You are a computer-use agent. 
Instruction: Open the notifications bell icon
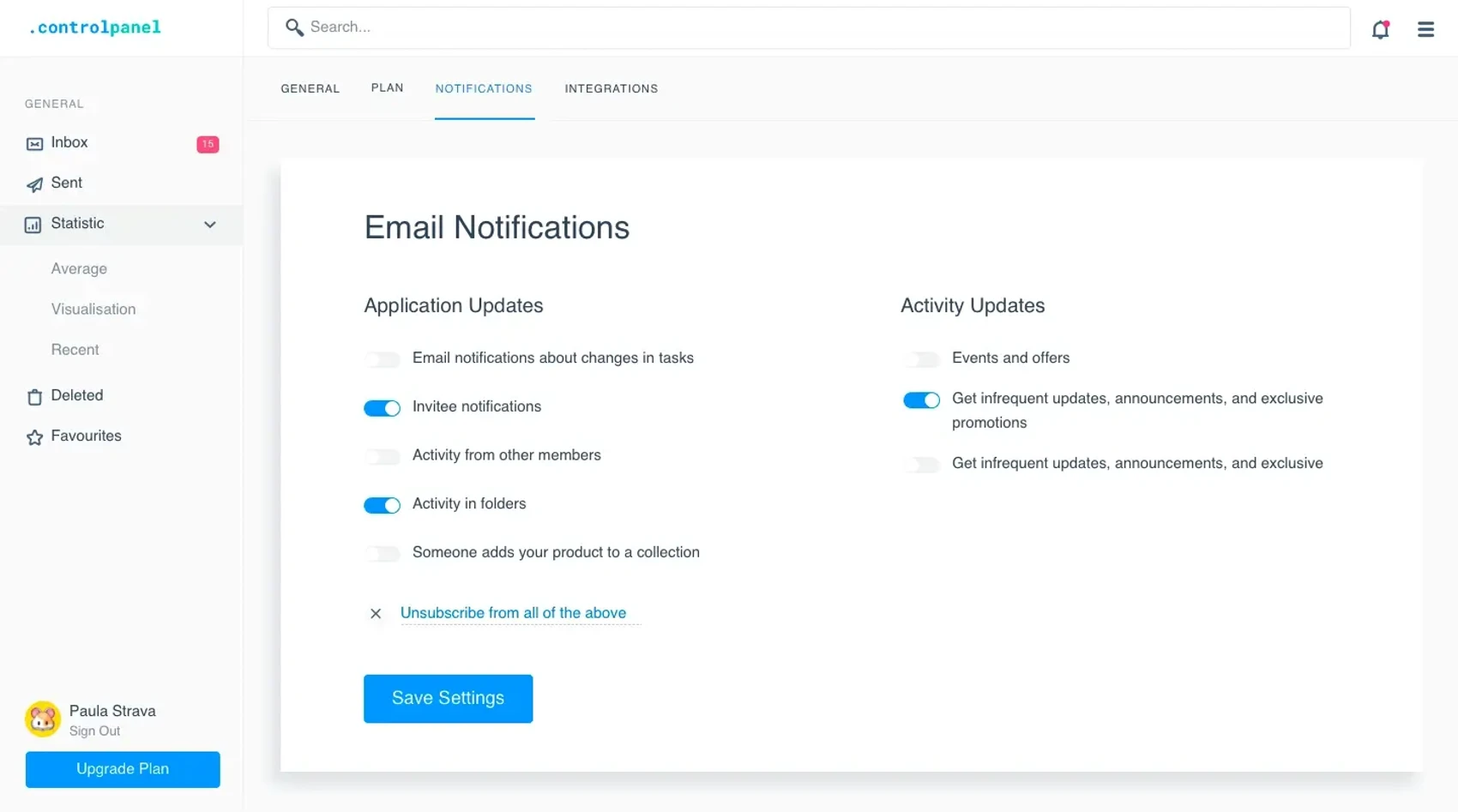[1380, 29]
